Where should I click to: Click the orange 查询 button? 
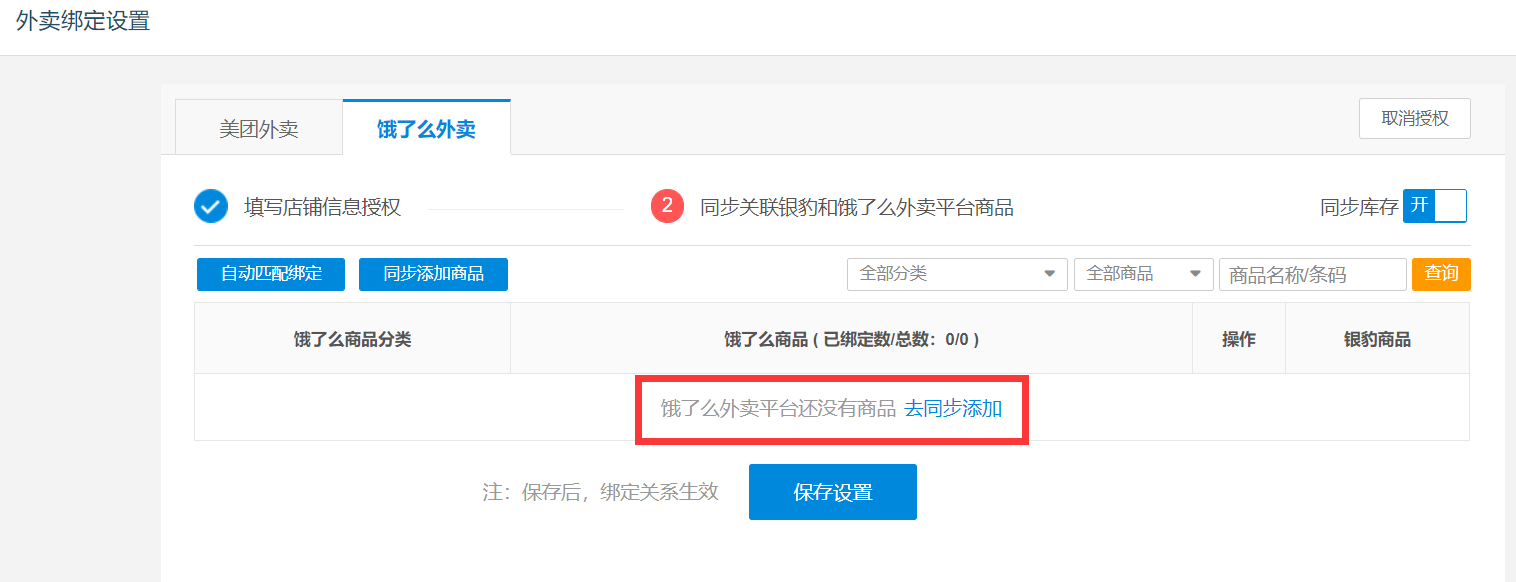1440,274
